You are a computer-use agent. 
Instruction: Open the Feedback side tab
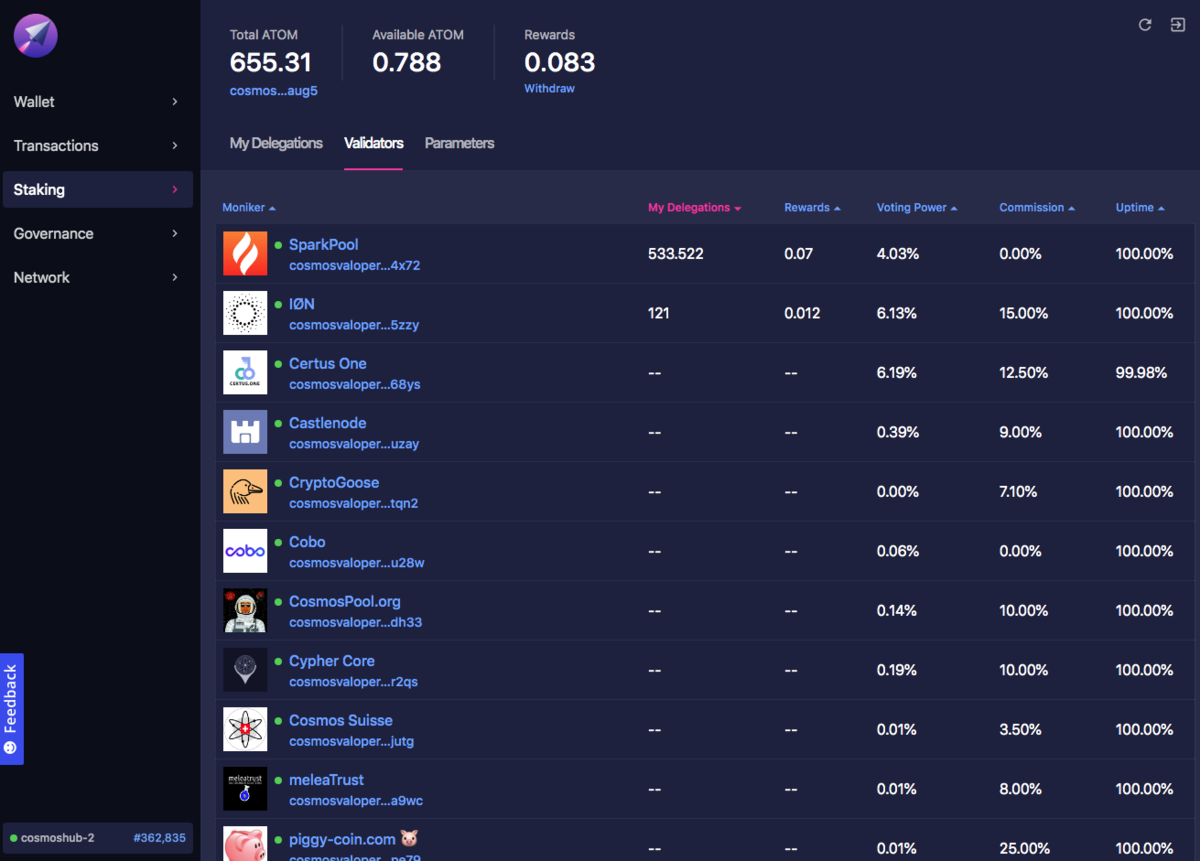12,709
